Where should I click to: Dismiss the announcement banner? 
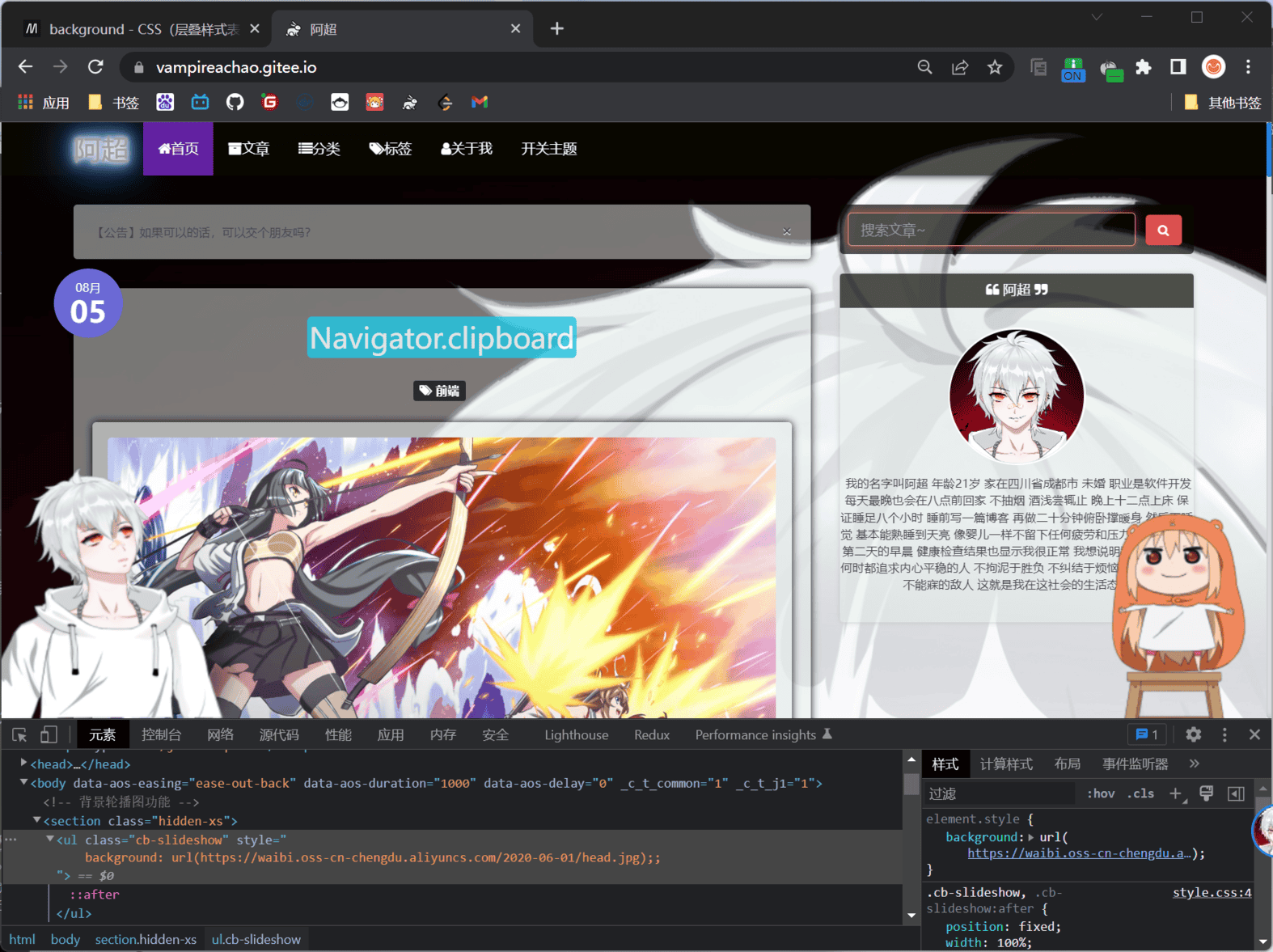[x=787, y=232]
